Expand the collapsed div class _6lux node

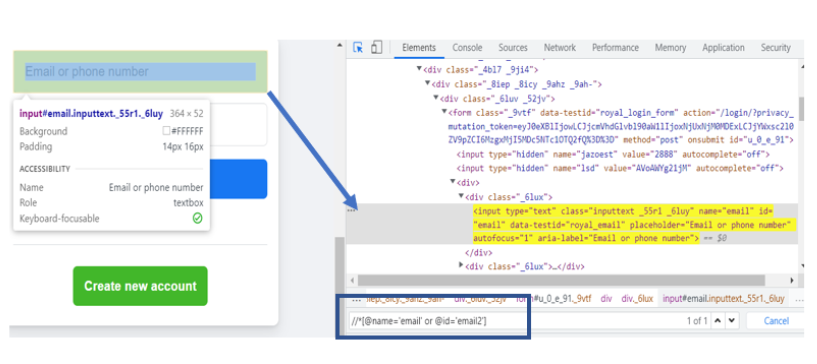point(461,266)
